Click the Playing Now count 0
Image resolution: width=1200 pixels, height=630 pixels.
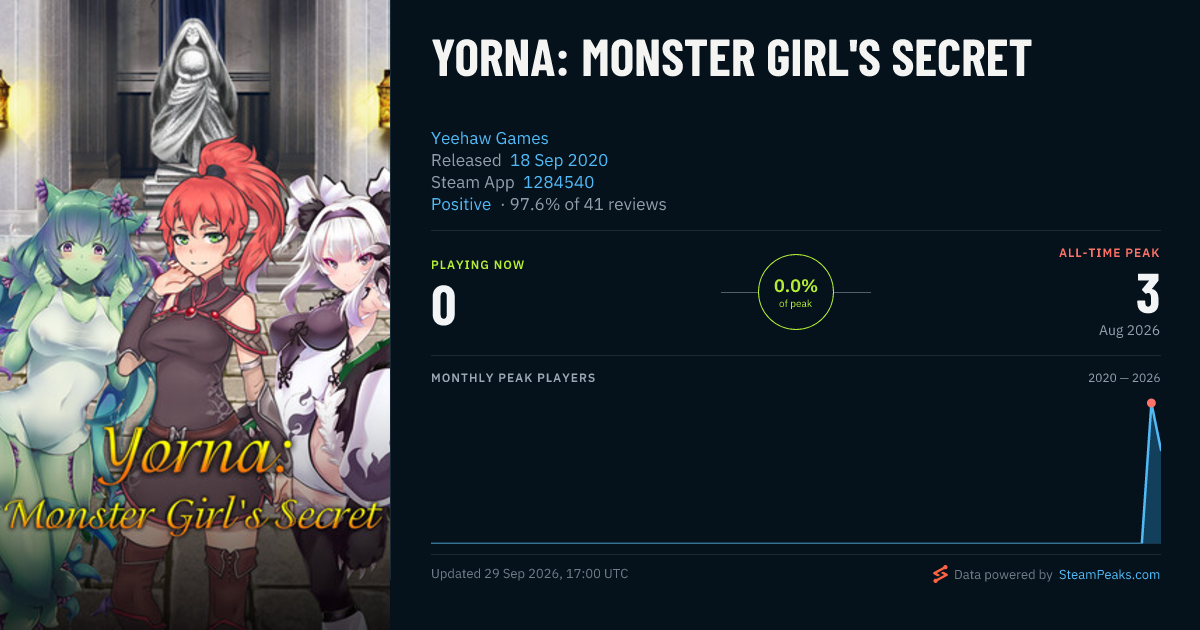[x=444, y=306]
